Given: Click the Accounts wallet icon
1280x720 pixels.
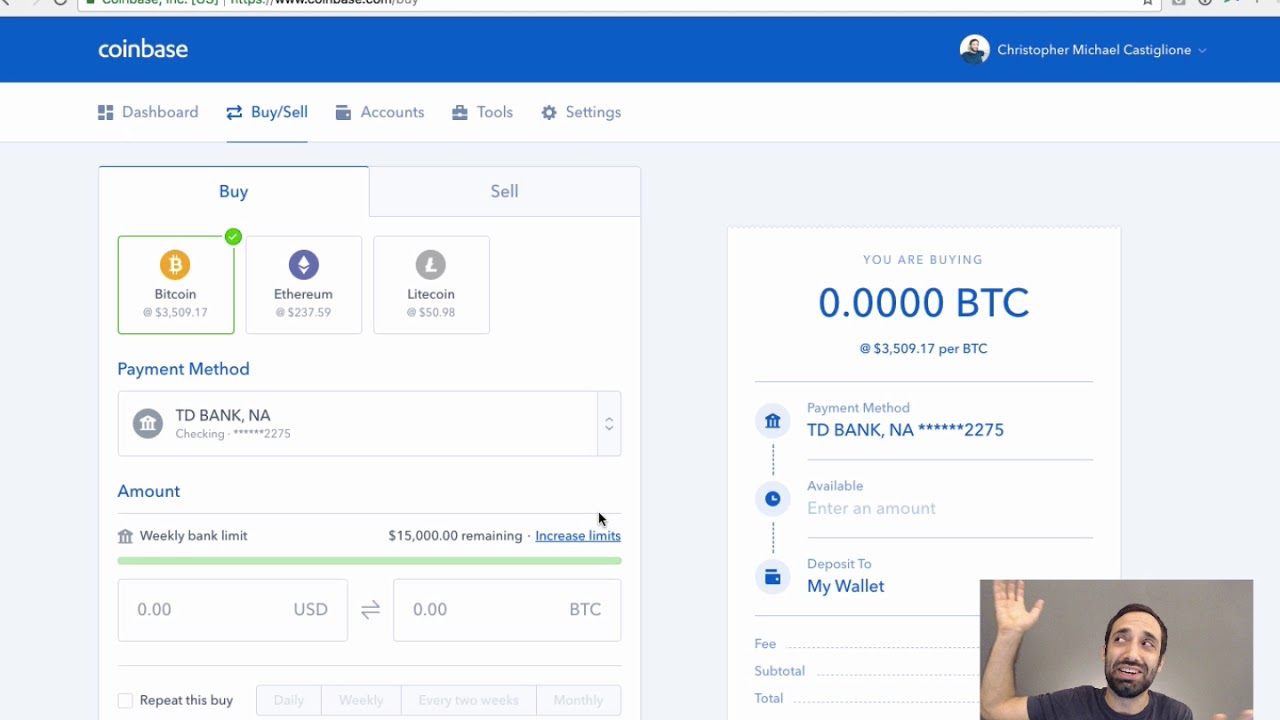Looking at the screenshot, I should pyautogui.click(x=343, y=112).
